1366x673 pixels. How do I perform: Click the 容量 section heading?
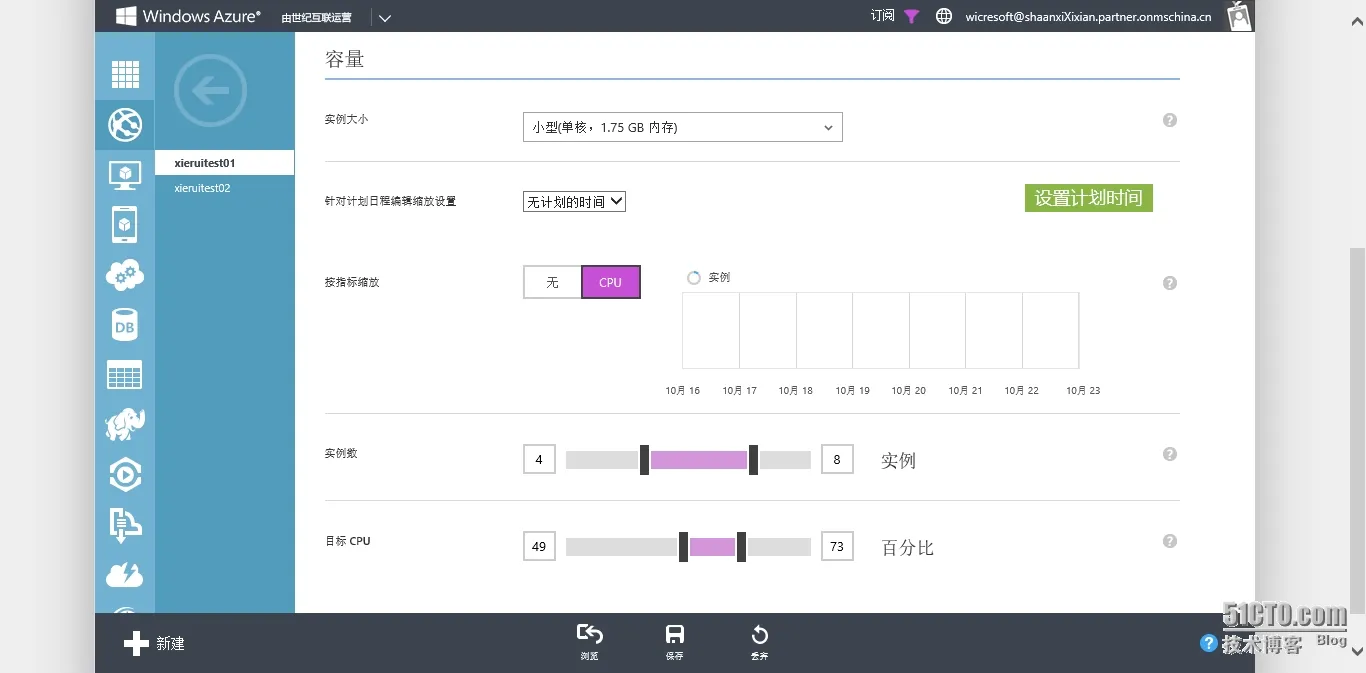point(345,59)
